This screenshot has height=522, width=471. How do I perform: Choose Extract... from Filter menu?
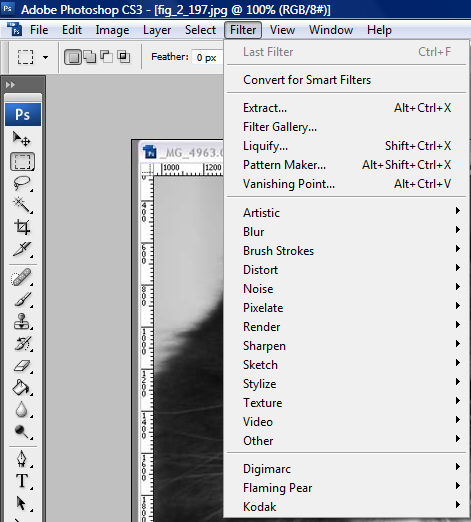click(x=346, y=108)
